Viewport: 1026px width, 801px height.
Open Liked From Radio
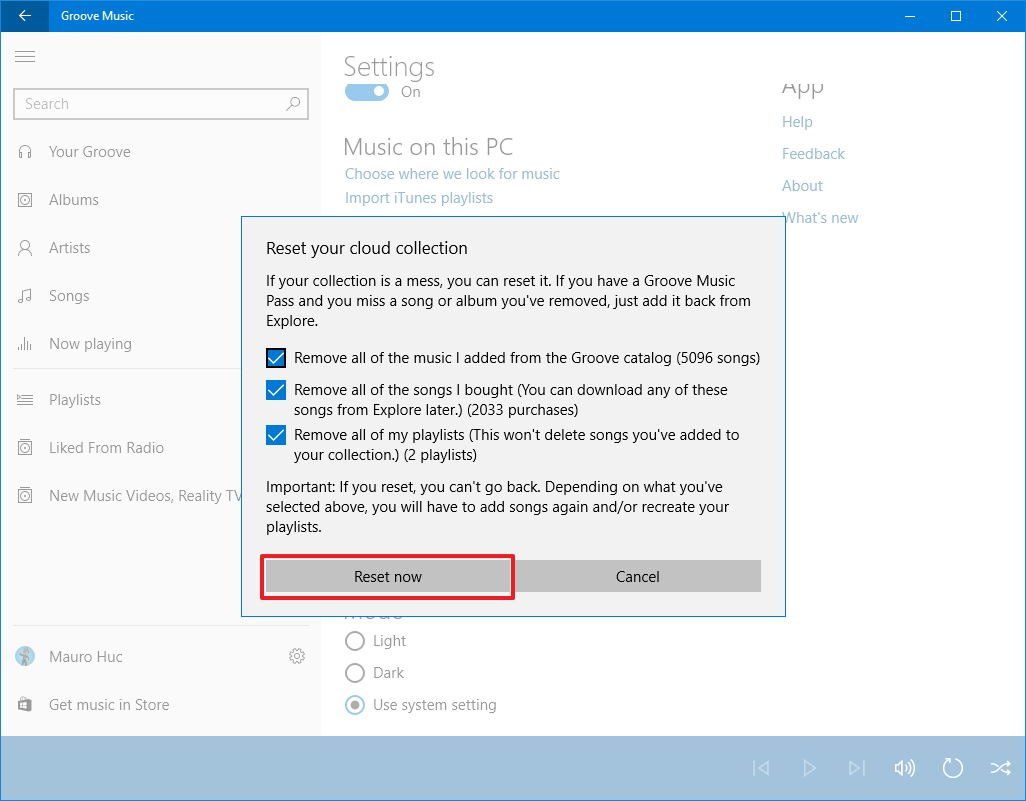click(106, 447)
